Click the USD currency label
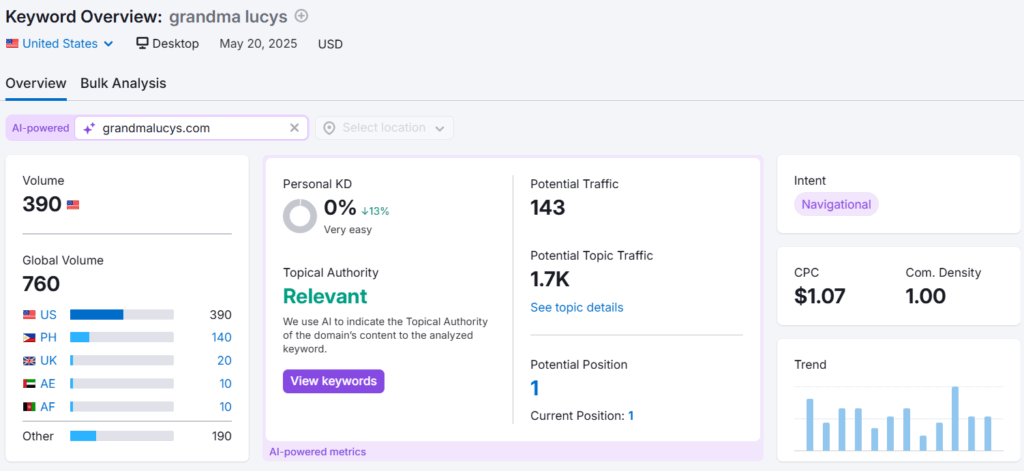 tap(330, 44)
